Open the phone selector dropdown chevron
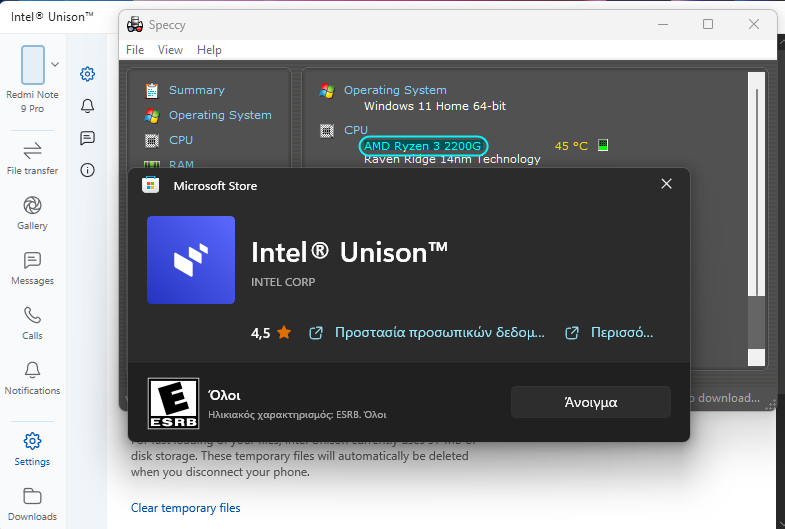Viewport: 785px width, 529px height. click(55, 65)
